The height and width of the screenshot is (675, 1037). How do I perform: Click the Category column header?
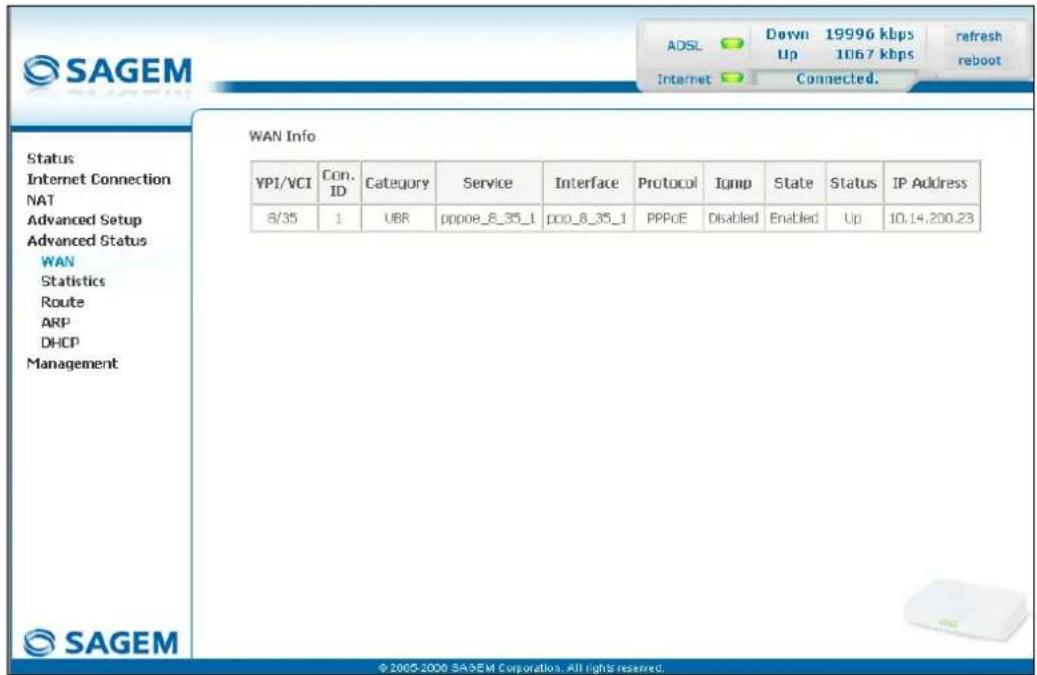tap(397, 183)
